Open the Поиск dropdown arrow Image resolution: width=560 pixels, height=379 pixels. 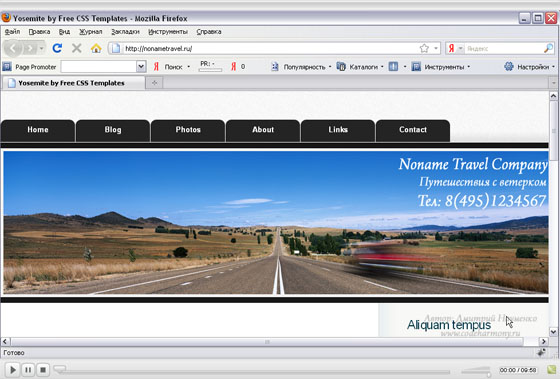click(189, 67)
